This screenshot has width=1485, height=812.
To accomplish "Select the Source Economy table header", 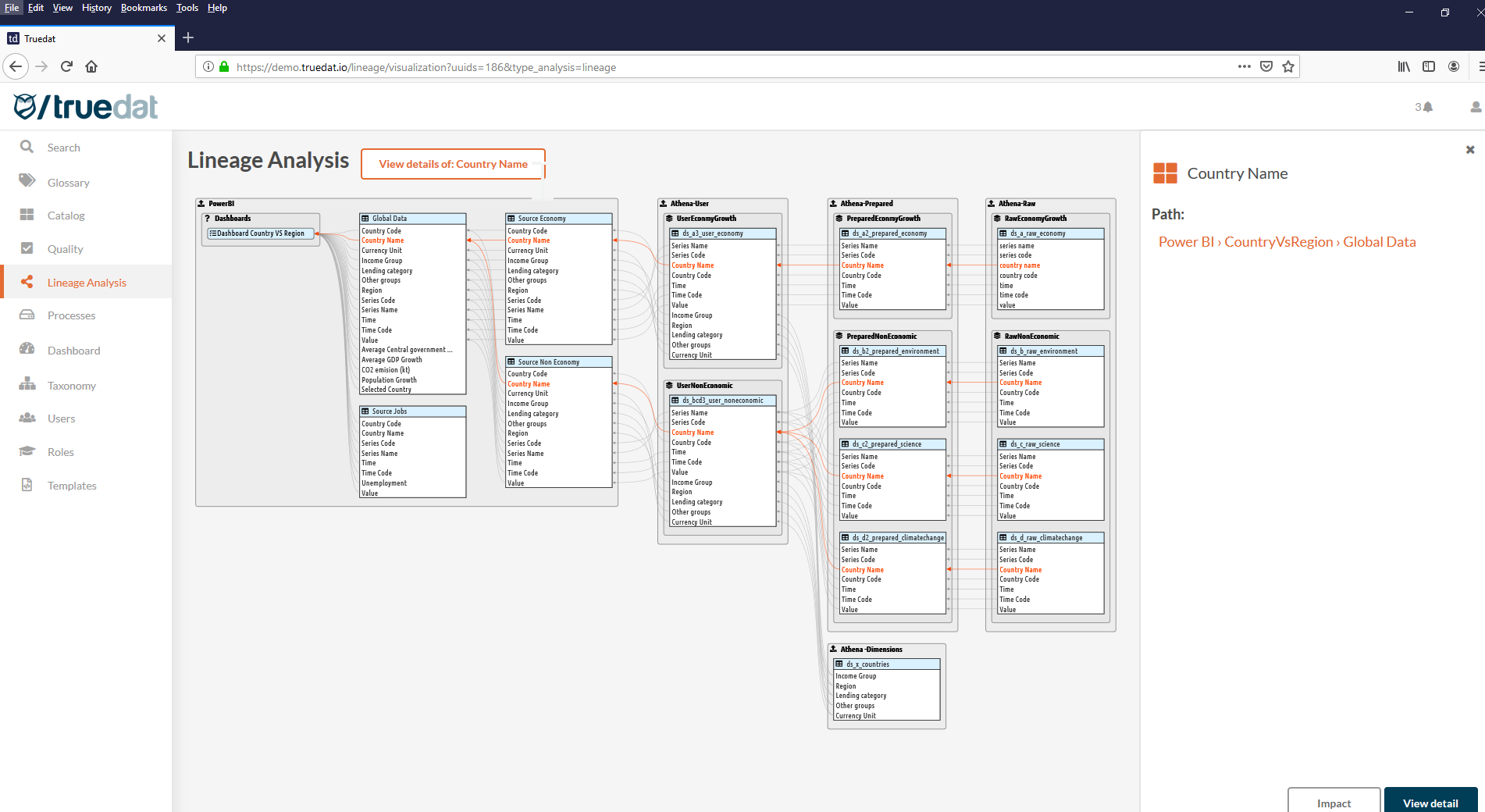I will 559,219.
